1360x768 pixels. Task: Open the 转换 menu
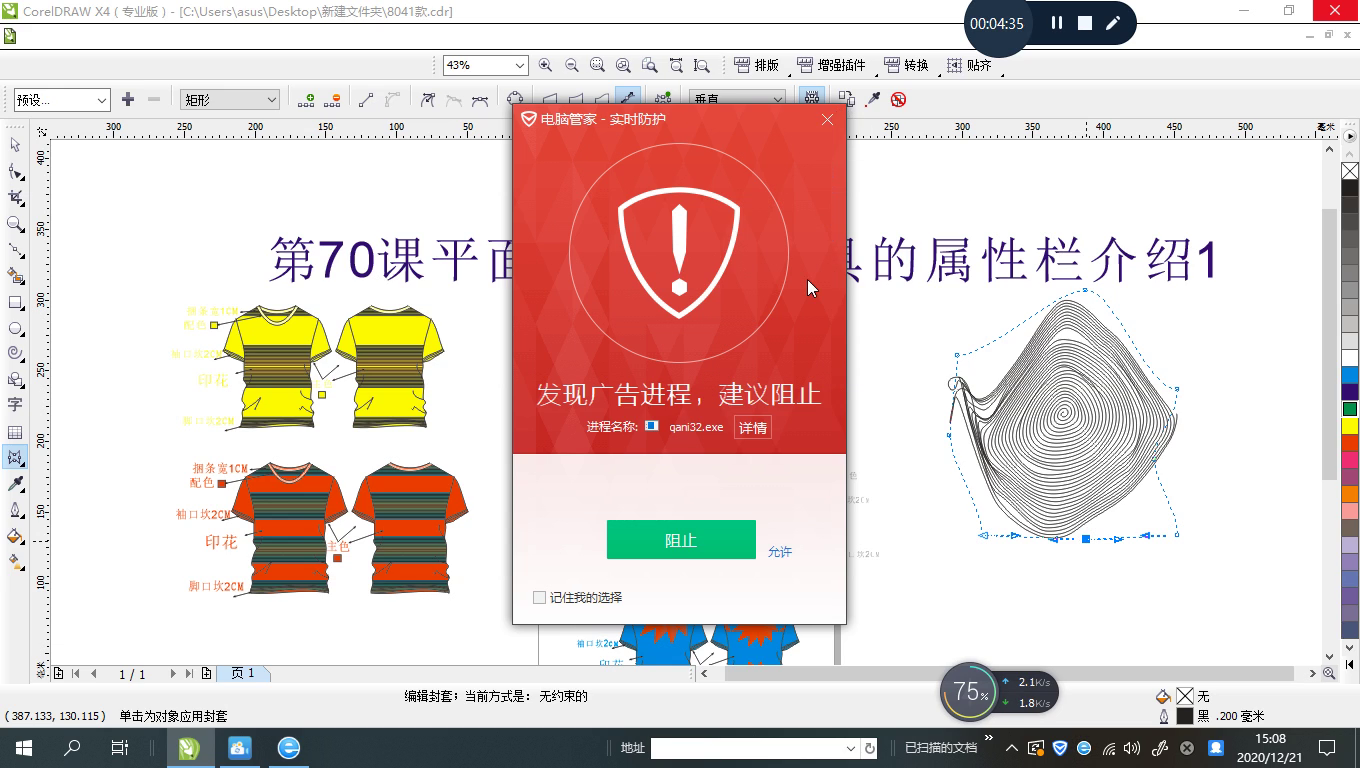click(907, 65)
